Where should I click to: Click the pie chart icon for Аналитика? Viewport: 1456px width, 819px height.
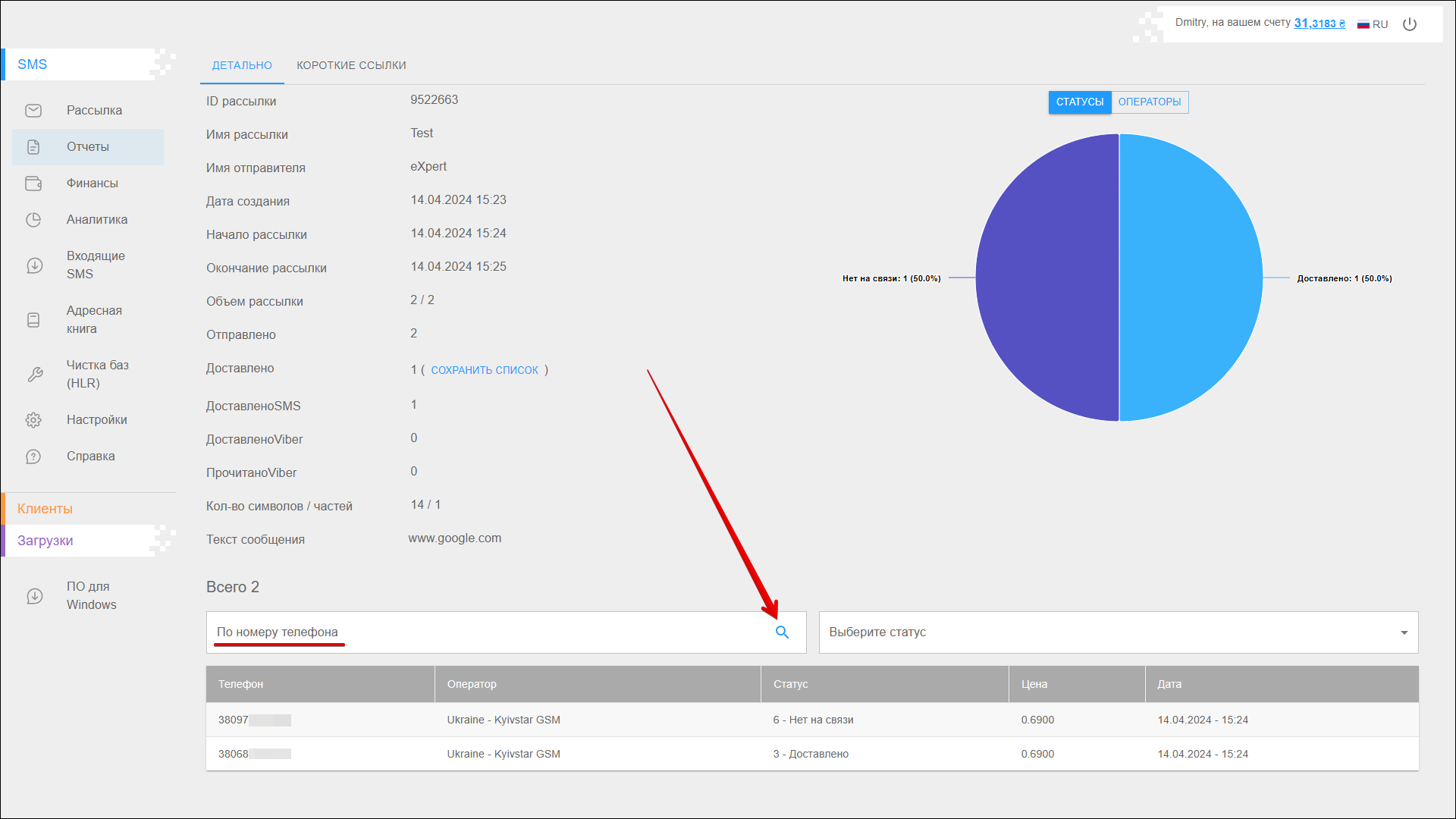33,220
